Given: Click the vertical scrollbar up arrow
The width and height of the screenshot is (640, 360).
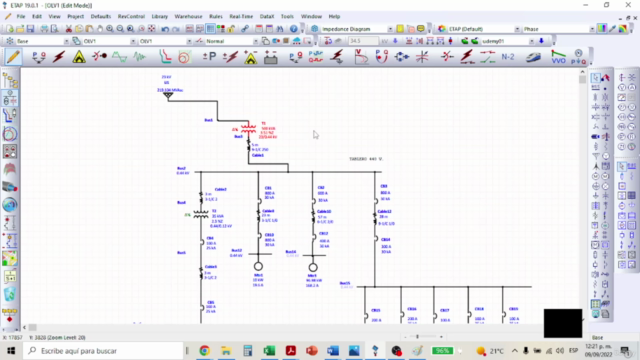Looking at the screenshot, I should tap(582, 72).
